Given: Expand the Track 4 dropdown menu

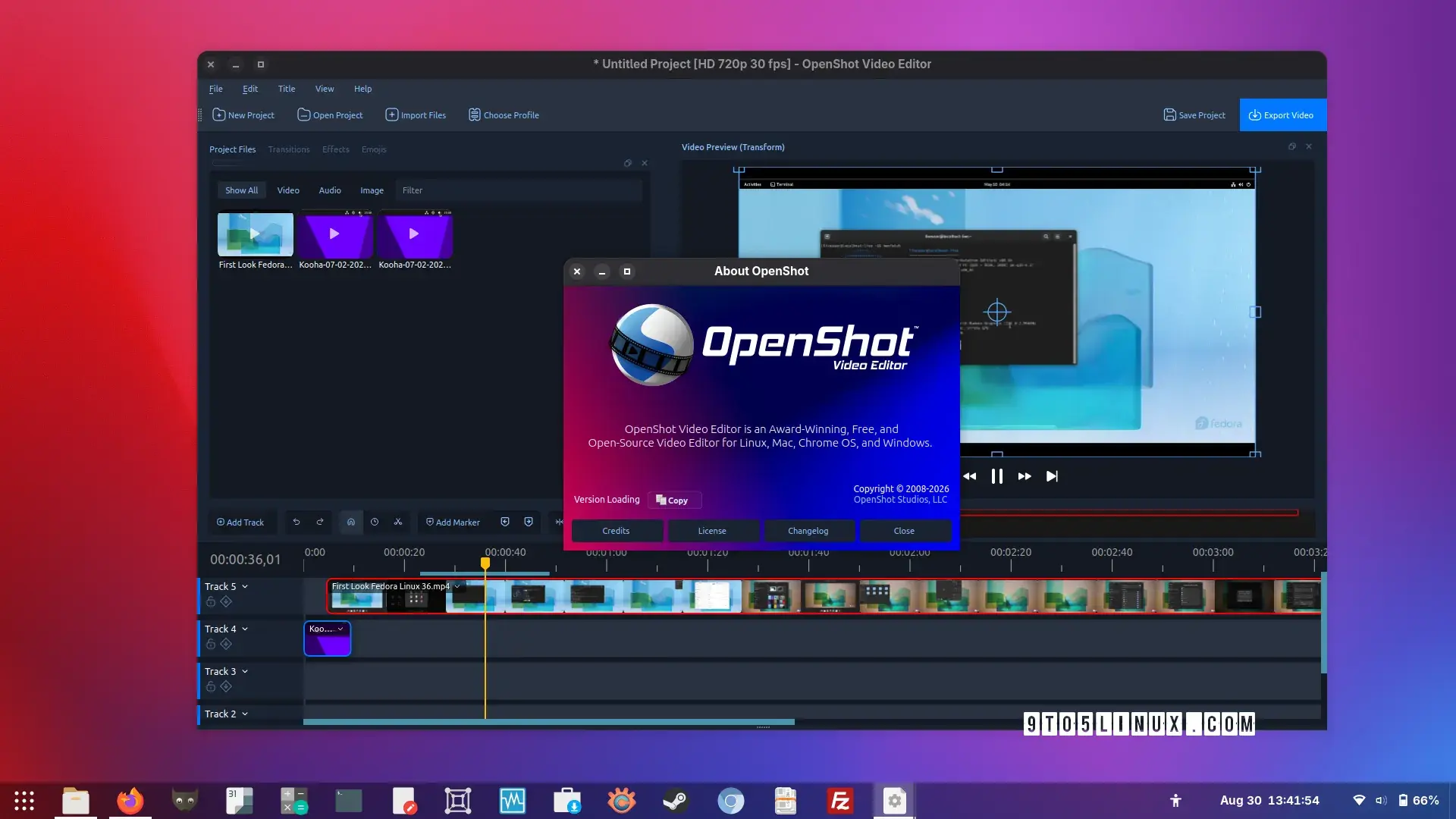Looking at the screenshot, I should tap(245, 629).
